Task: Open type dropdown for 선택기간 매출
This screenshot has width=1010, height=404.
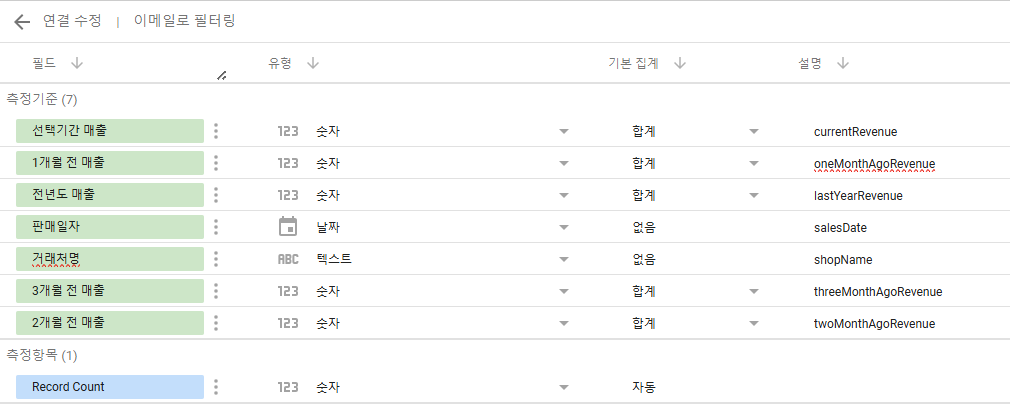Action: [x=564, y=131]
